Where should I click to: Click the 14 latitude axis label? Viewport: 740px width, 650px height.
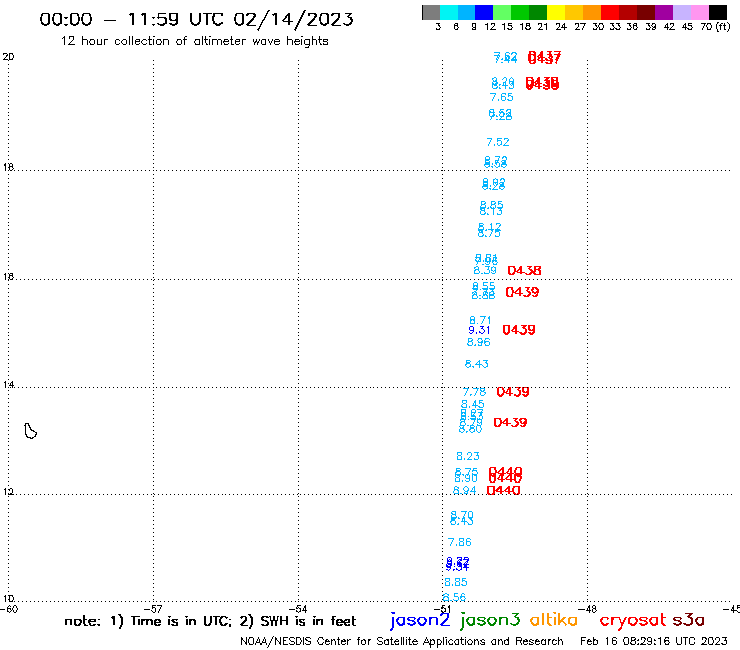coord(8,385)
